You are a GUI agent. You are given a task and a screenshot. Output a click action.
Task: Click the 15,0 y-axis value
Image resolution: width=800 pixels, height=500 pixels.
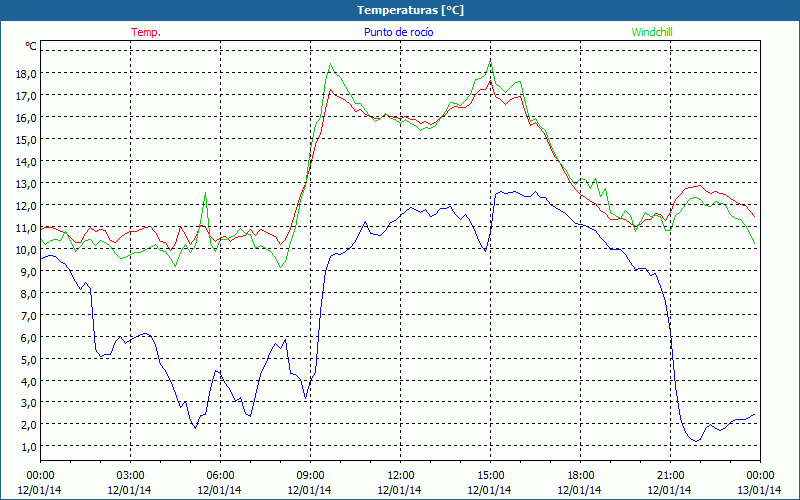click(27, 140)
